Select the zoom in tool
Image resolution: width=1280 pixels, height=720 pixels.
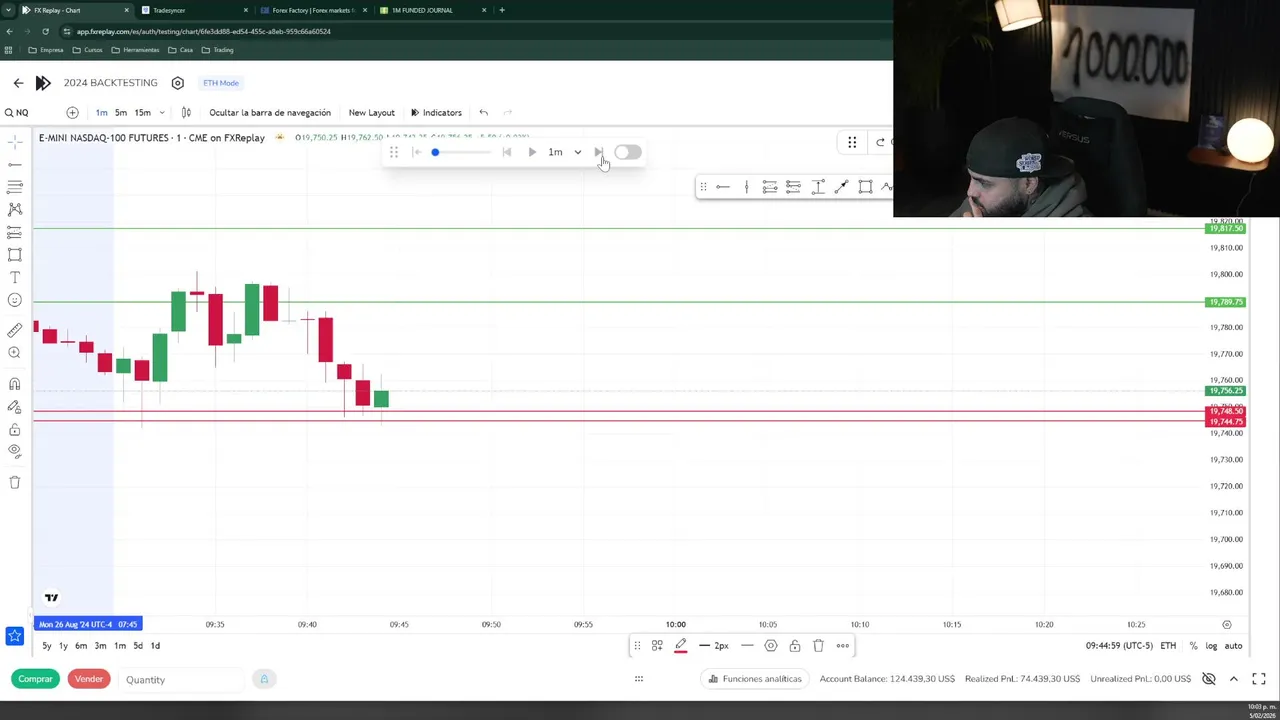[14, 352]
